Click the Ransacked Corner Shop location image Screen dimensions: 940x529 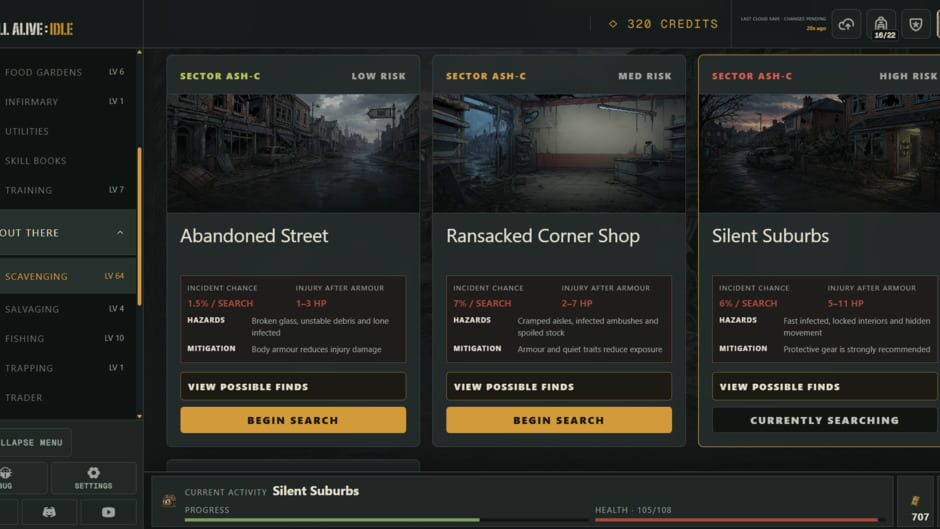pos(559,153)
